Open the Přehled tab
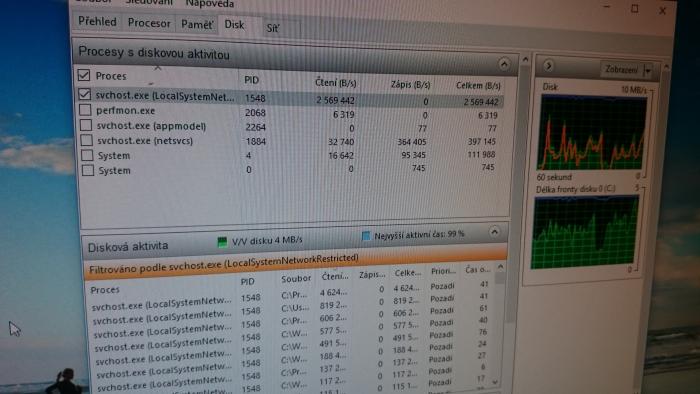The image size is (700, 394). point(97,21)
